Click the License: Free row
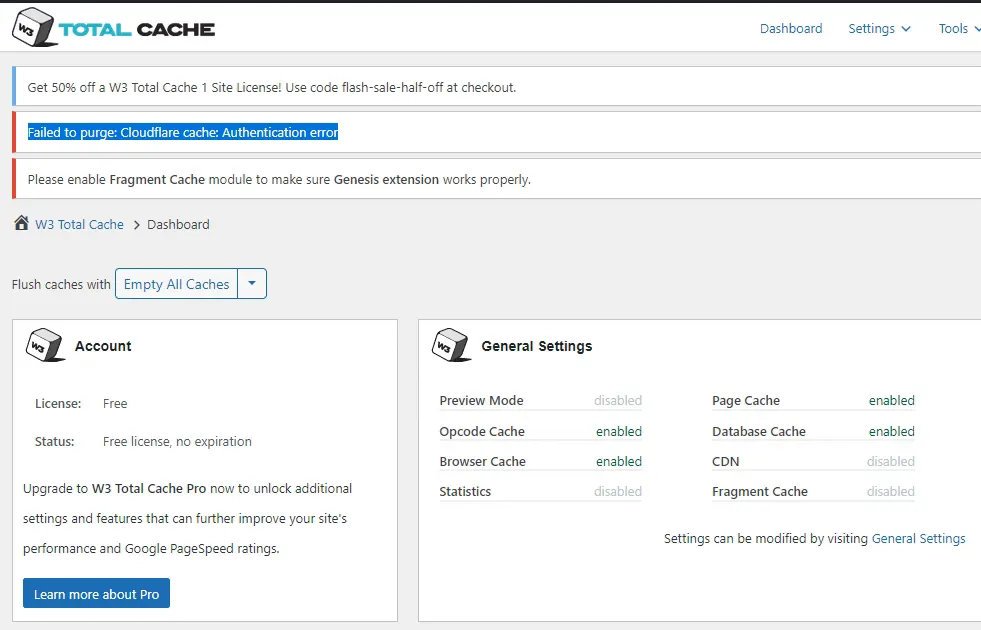981x630 pixels. 81,404
